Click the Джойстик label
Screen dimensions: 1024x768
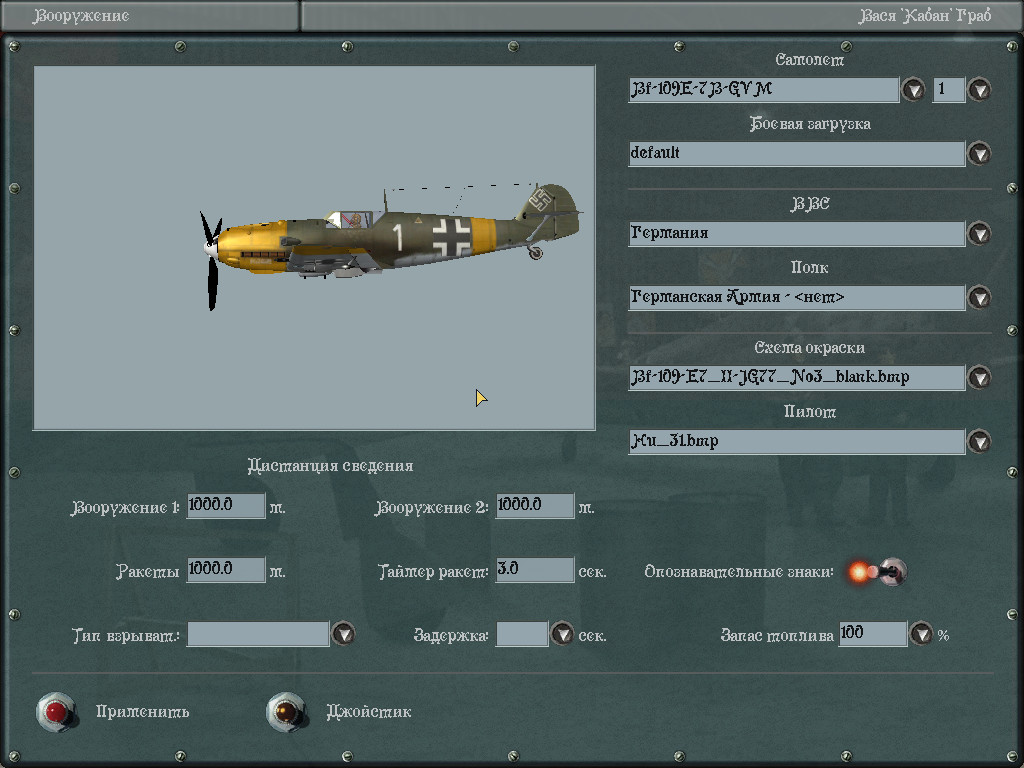[368, 712]
